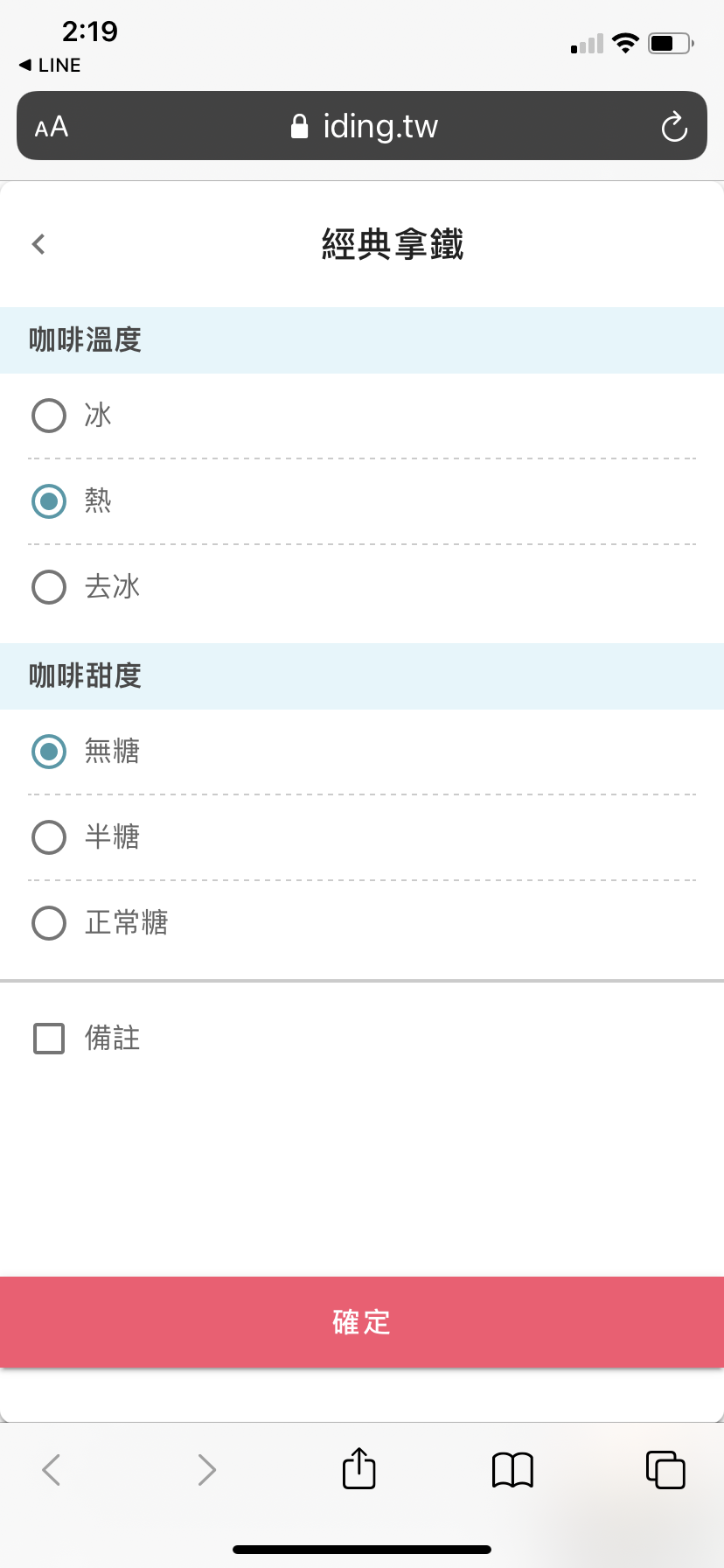This screenshot has width=724, height=1568.
Task: Tap the Safari share icon
Action: [359, 1468]
